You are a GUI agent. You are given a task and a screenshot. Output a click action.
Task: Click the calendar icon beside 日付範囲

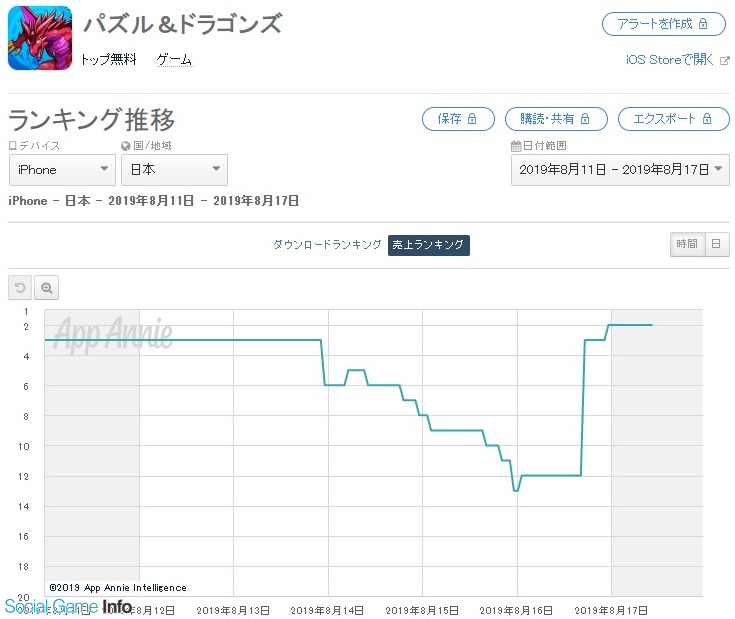[516, 145]
